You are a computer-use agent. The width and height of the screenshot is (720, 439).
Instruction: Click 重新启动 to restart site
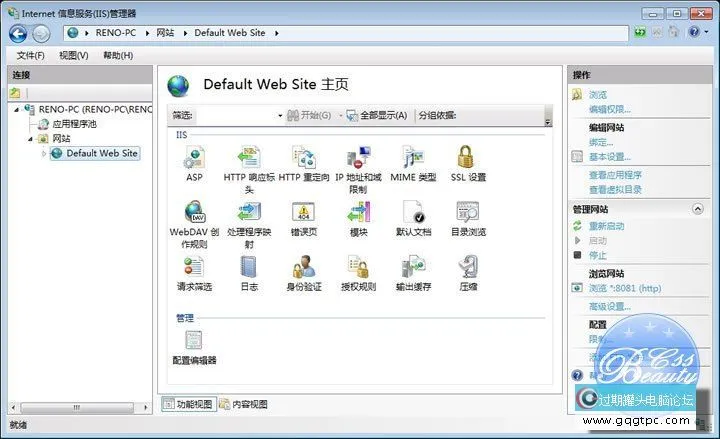click(606, 226)
